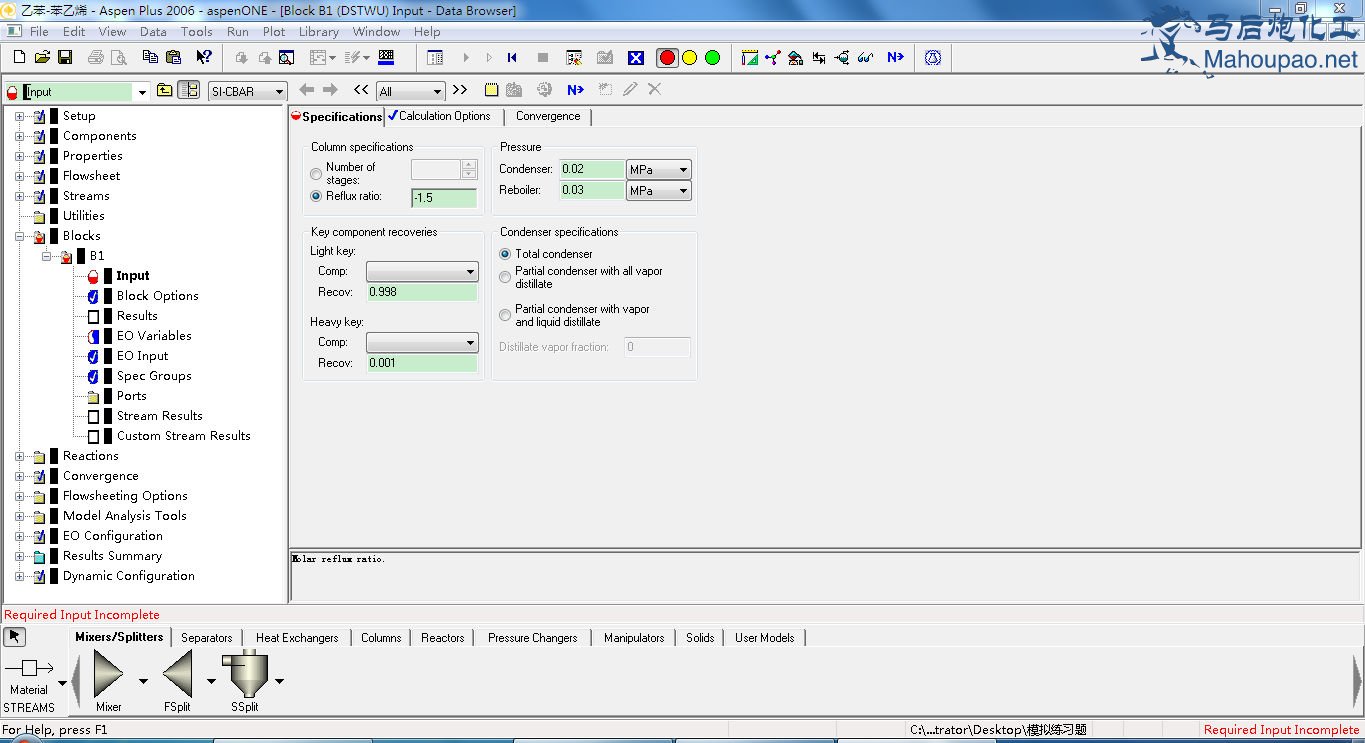Expand the Setup tree node
This screenshot has width=1365, height=743.
[19, 116]
